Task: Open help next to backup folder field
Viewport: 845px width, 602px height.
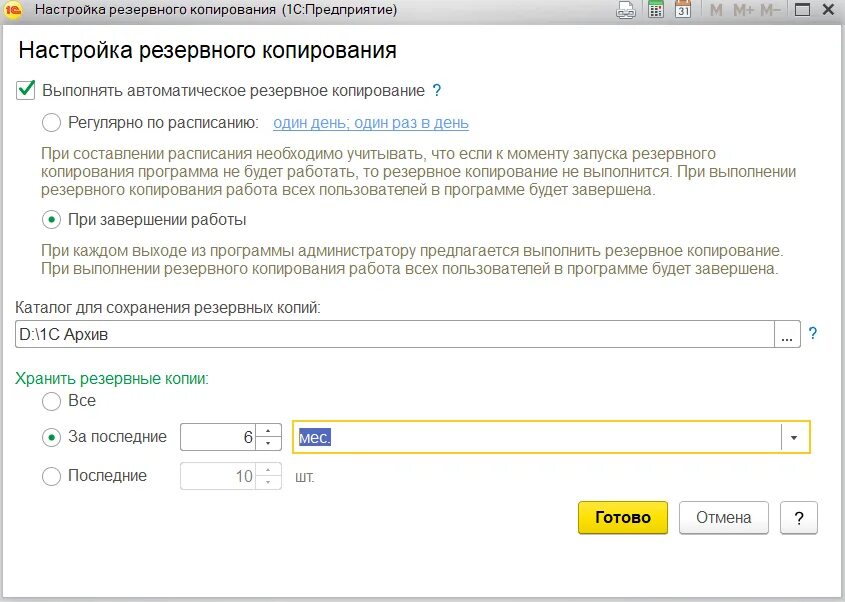Action: pos(813,334)
